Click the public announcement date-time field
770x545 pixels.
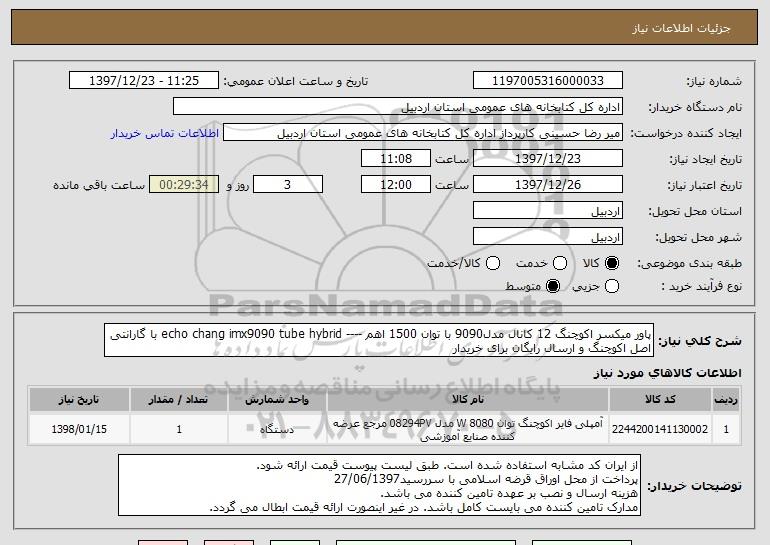coord(145,80)
